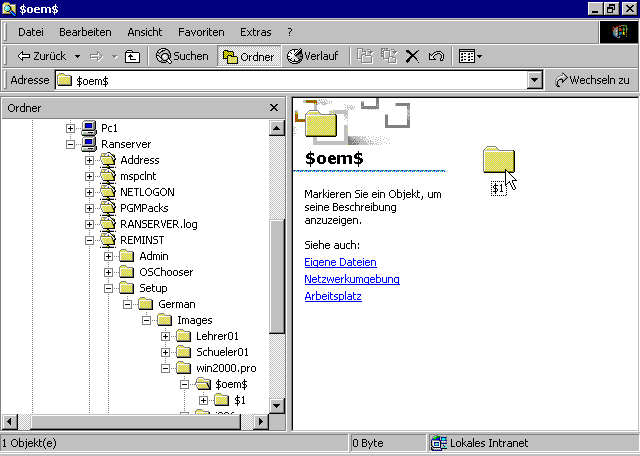Click inside the Adresse address field
640x456 pixels.
(291, 80)
